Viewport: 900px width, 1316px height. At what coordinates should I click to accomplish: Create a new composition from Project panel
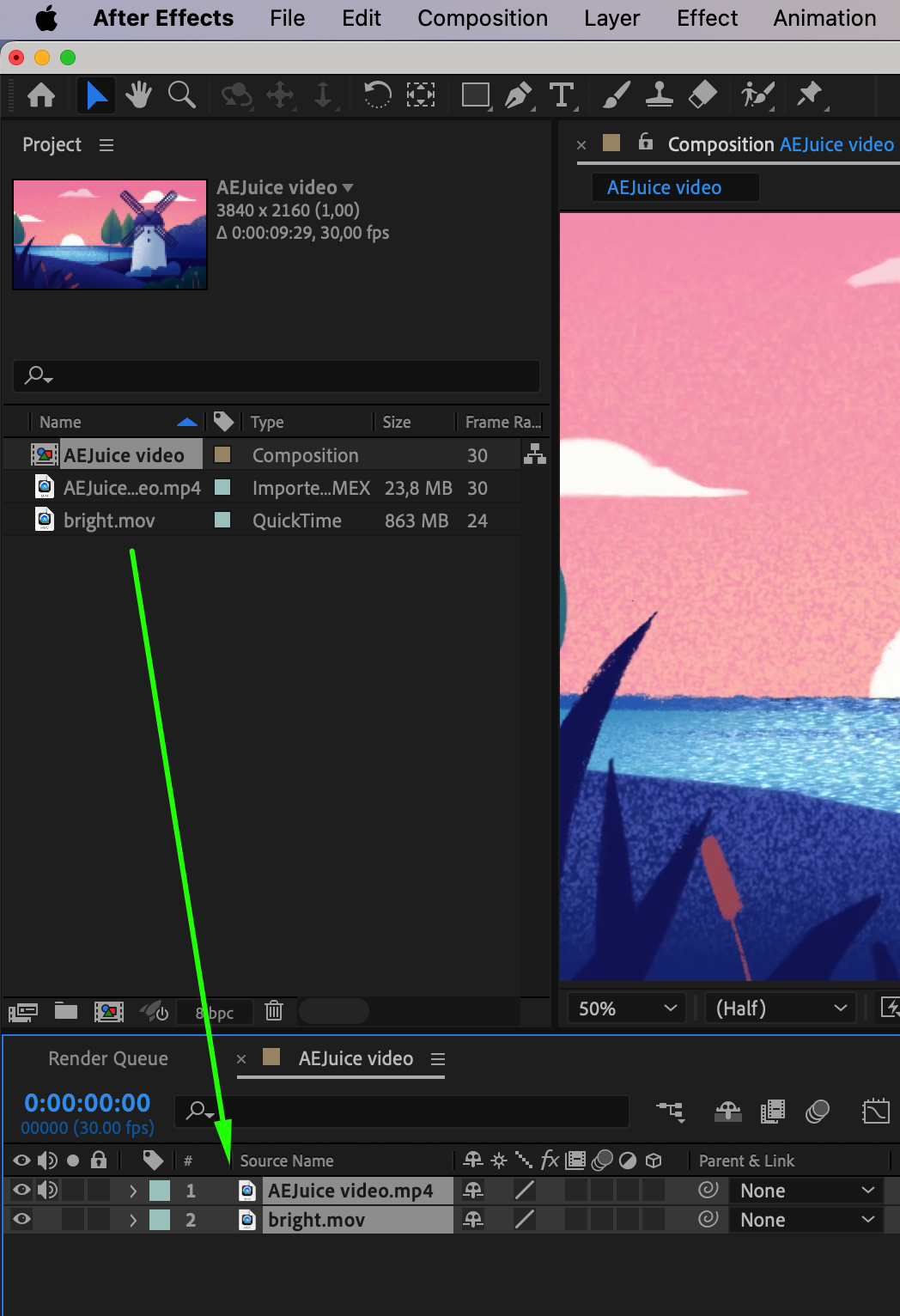point(109,1012)
